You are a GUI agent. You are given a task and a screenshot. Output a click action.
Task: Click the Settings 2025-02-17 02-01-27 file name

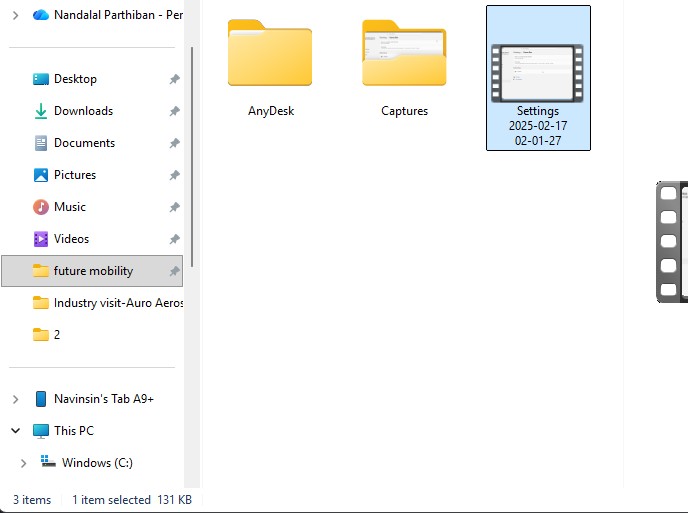click(x=538, y=126)
